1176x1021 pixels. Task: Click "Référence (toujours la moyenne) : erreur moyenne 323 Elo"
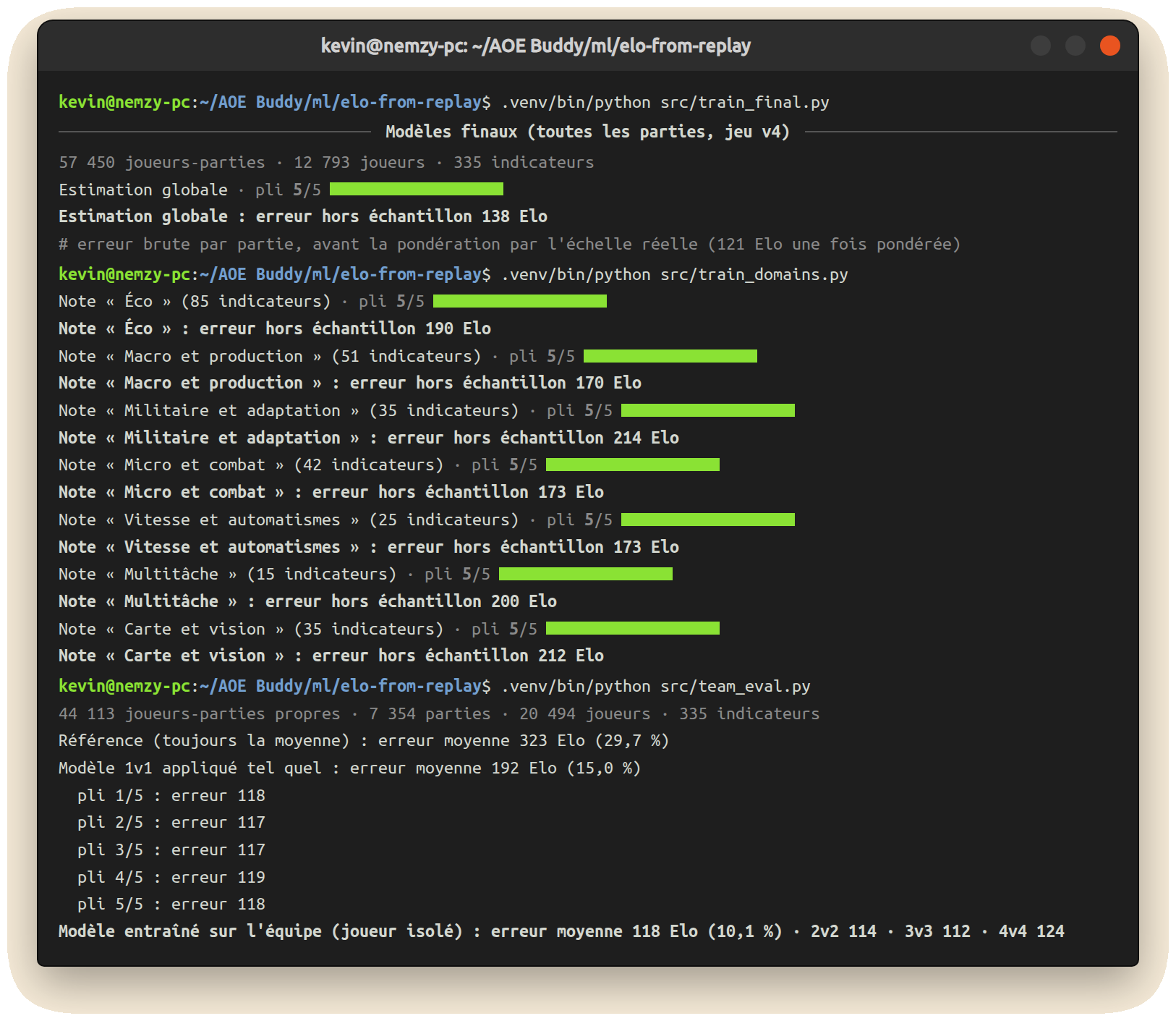322,741
